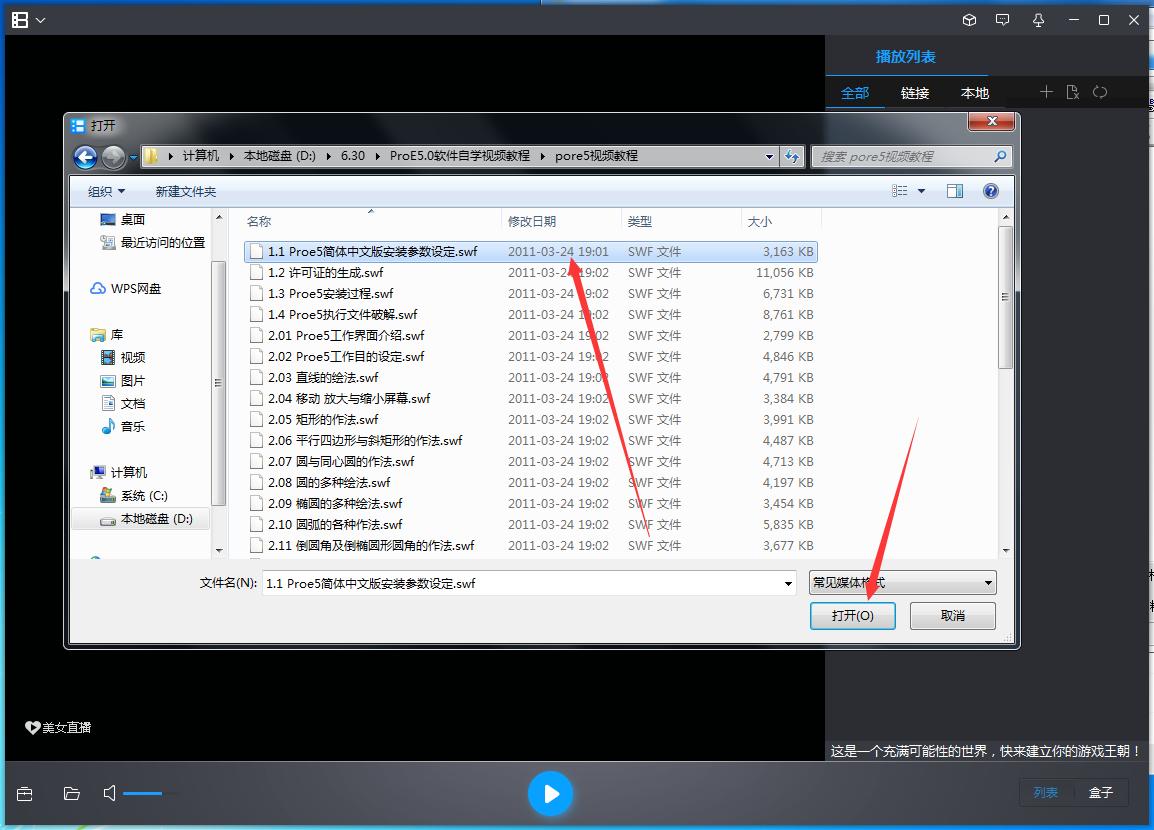Click the 取消 button
Screen dimensions: 1154x830
[952, 616]
